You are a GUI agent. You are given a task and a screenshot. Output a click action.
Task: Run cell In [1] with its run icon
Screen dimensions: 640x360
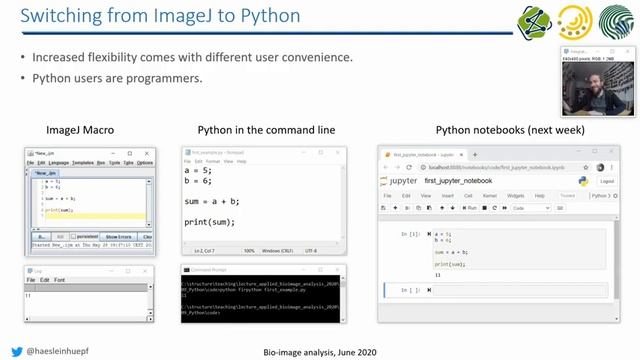pyautogui.click(x=429, y=234)
